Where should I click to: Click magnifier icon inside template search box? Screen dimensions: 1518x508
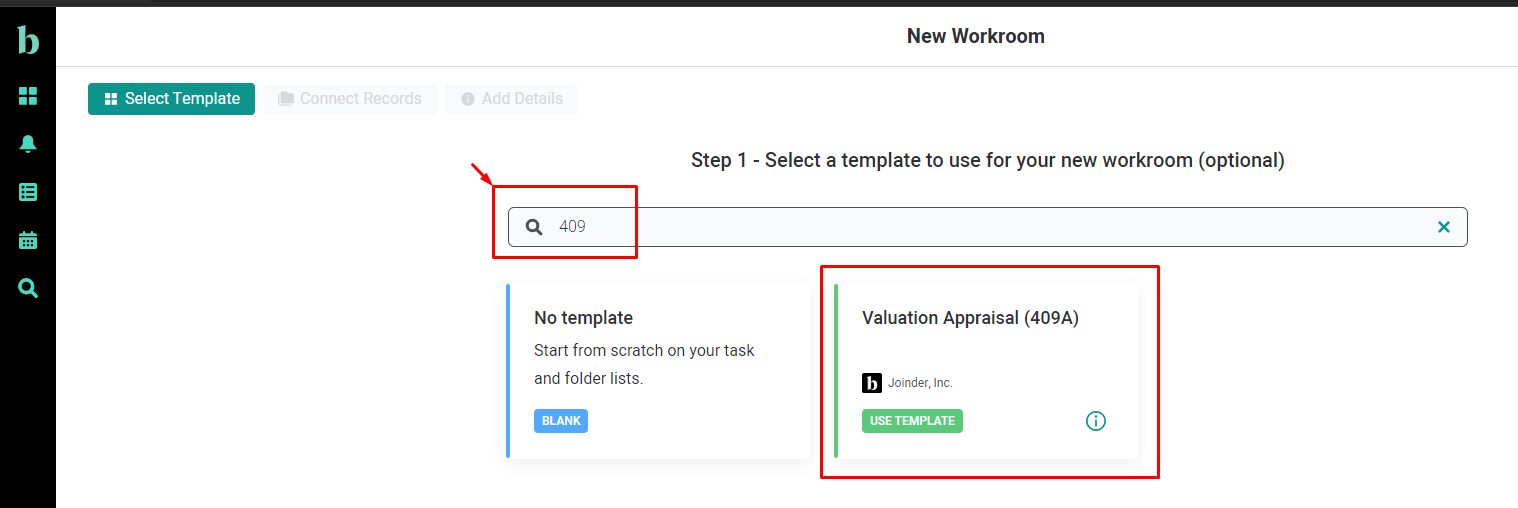coord(534,227)
